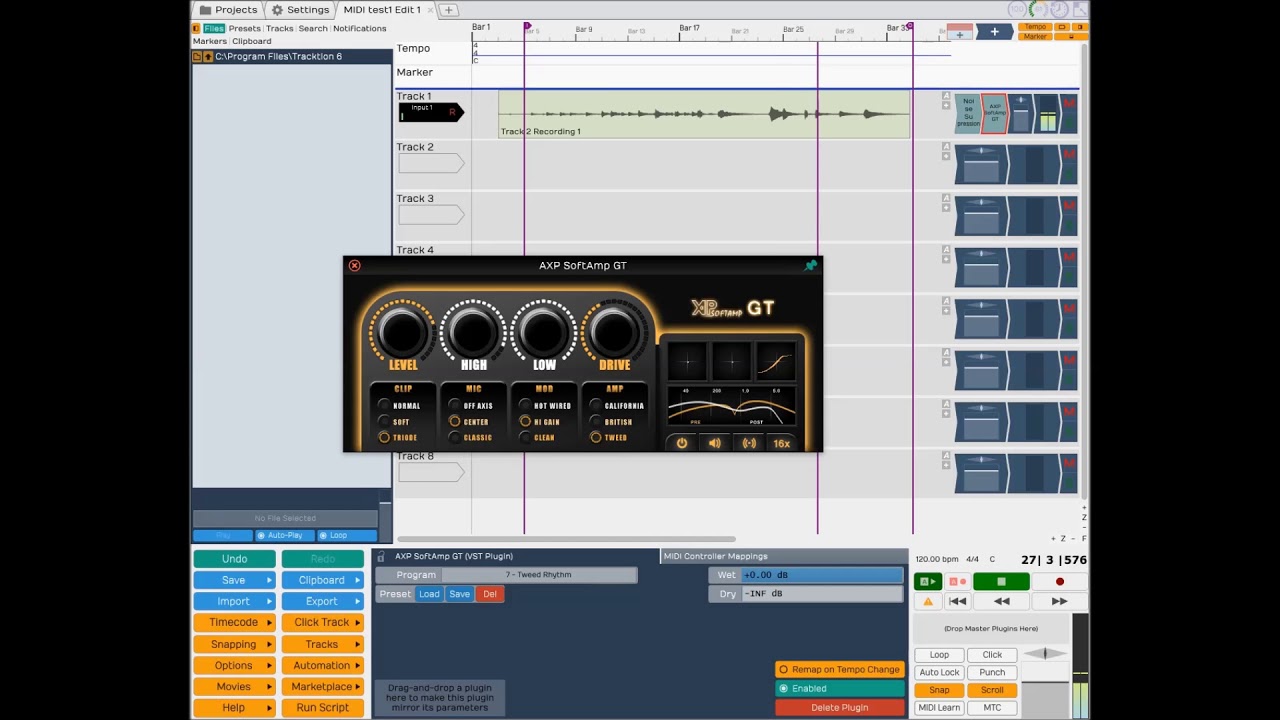This screenshot has width=1280, height=720.
Task: Select the Noise Suppression plugin on Track 1
Action: coord(968,113)
